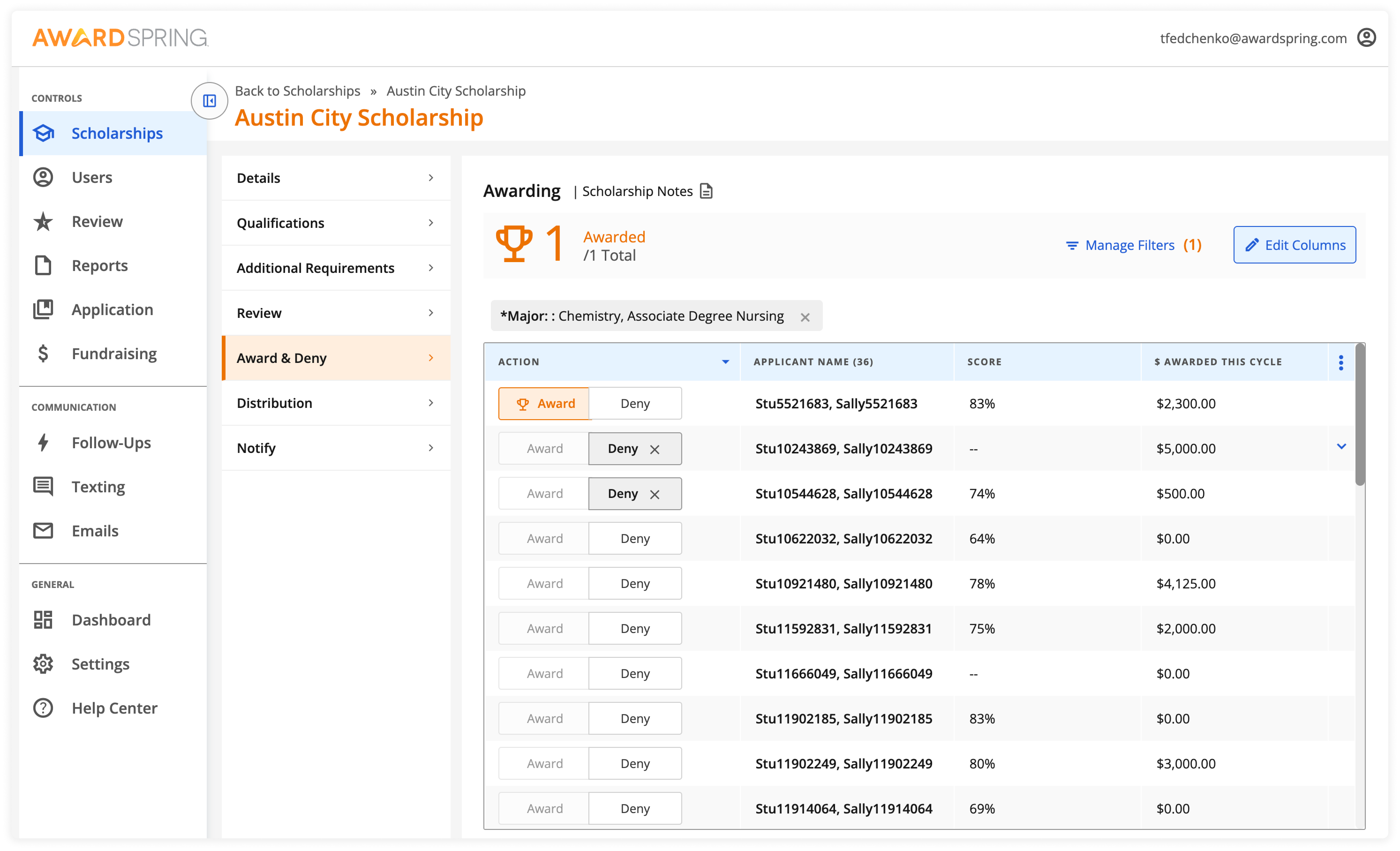
Task: Click the Edit Columns button
Action: (1294, 245)
